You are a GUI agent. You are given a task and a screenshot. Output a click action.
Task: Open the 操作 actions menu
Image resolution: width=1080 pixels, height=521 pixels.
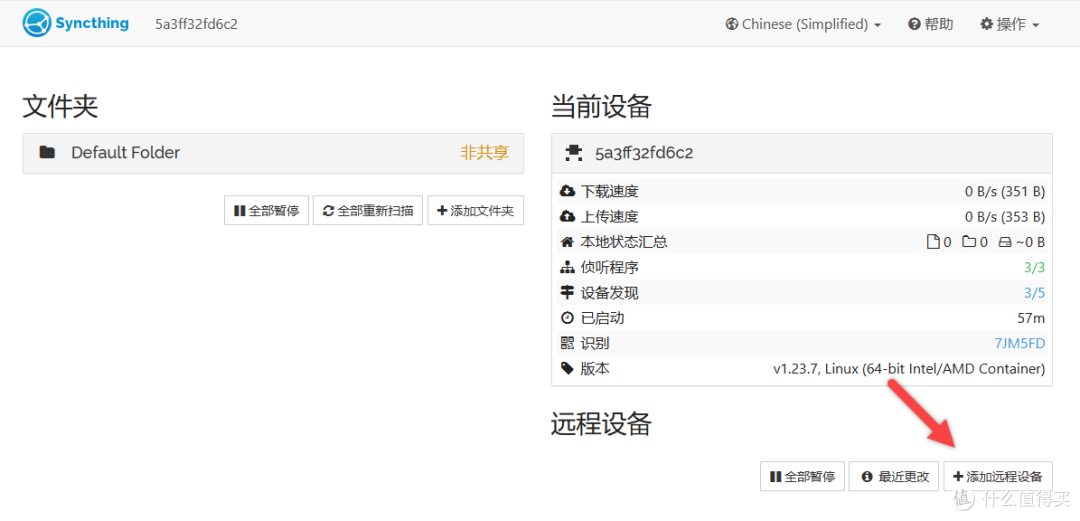[x=1009, y=24]
